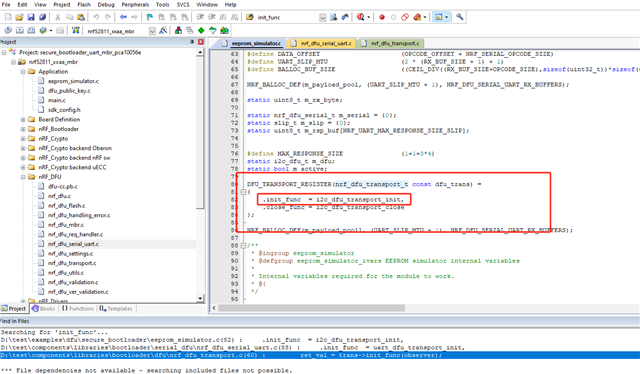640x374 pixels.
Task: Click into the init_func find text field
Action: (x=287, y=18)
